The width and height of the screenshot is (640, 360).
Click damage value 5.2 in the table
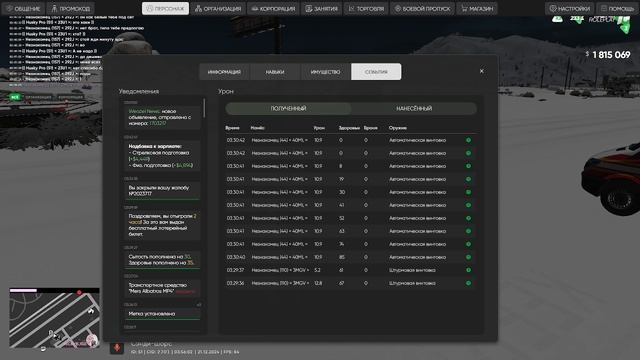pos(318,270)
